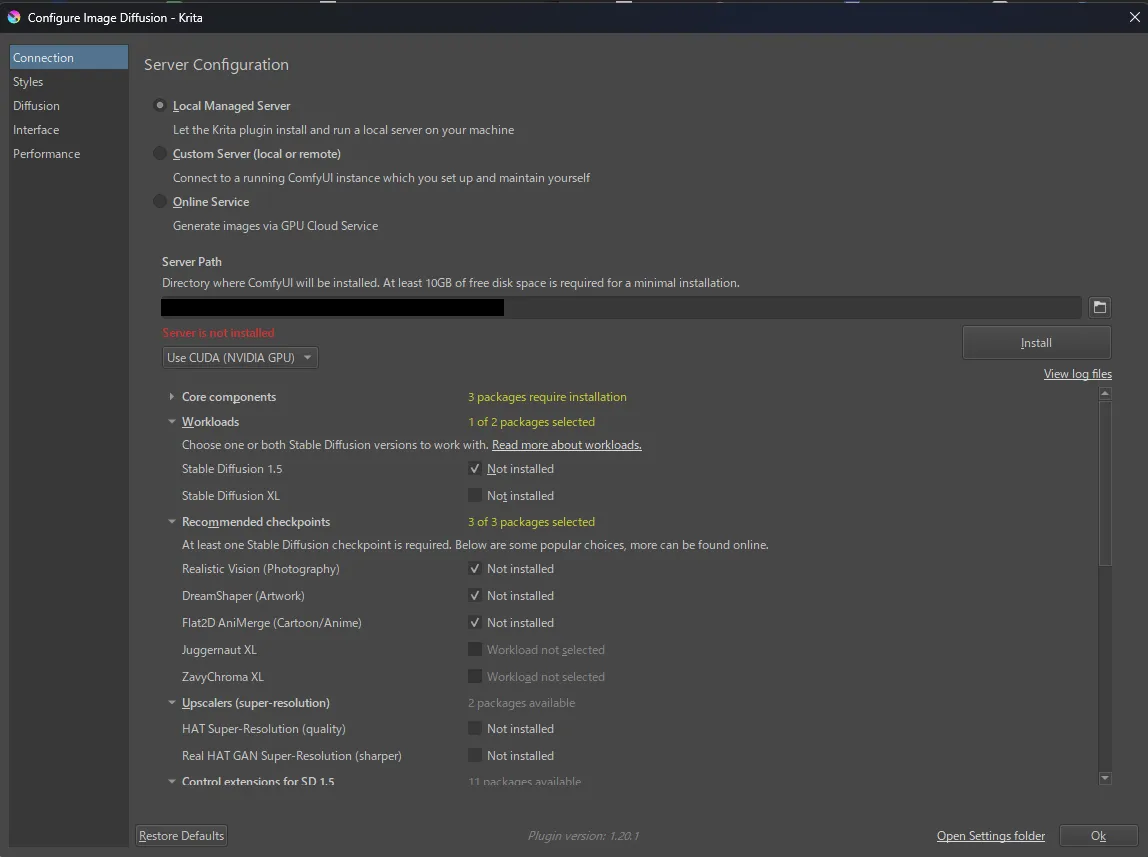Viewport: 1148px width, 857px height.
Task: Click '3 packages require installation' status text
Action: click(547, 397)
